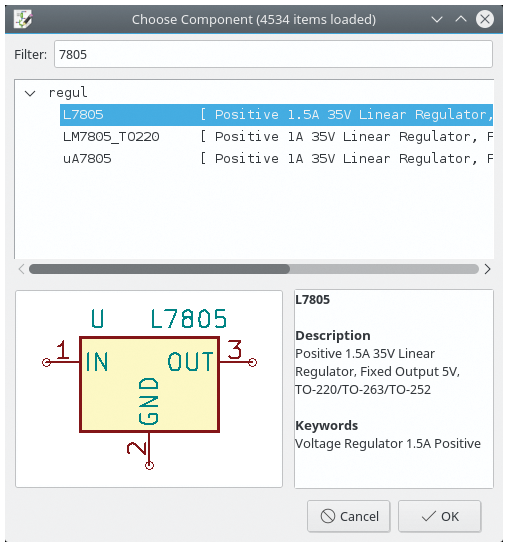
Task: Click the horizontal scrollbar left arrow
Action: click(21, 269)
